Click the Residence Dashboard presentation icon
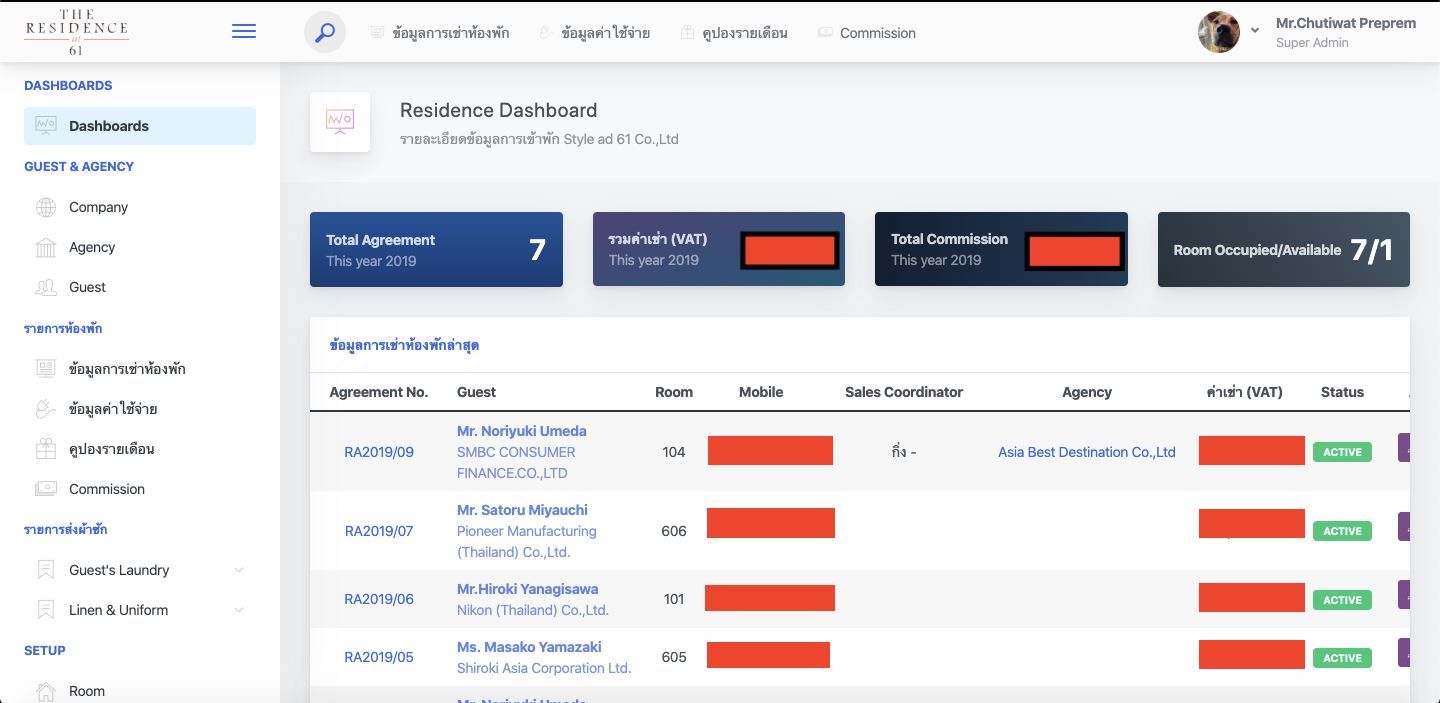This screenshot has height=703, width=1440. point(340,122)
